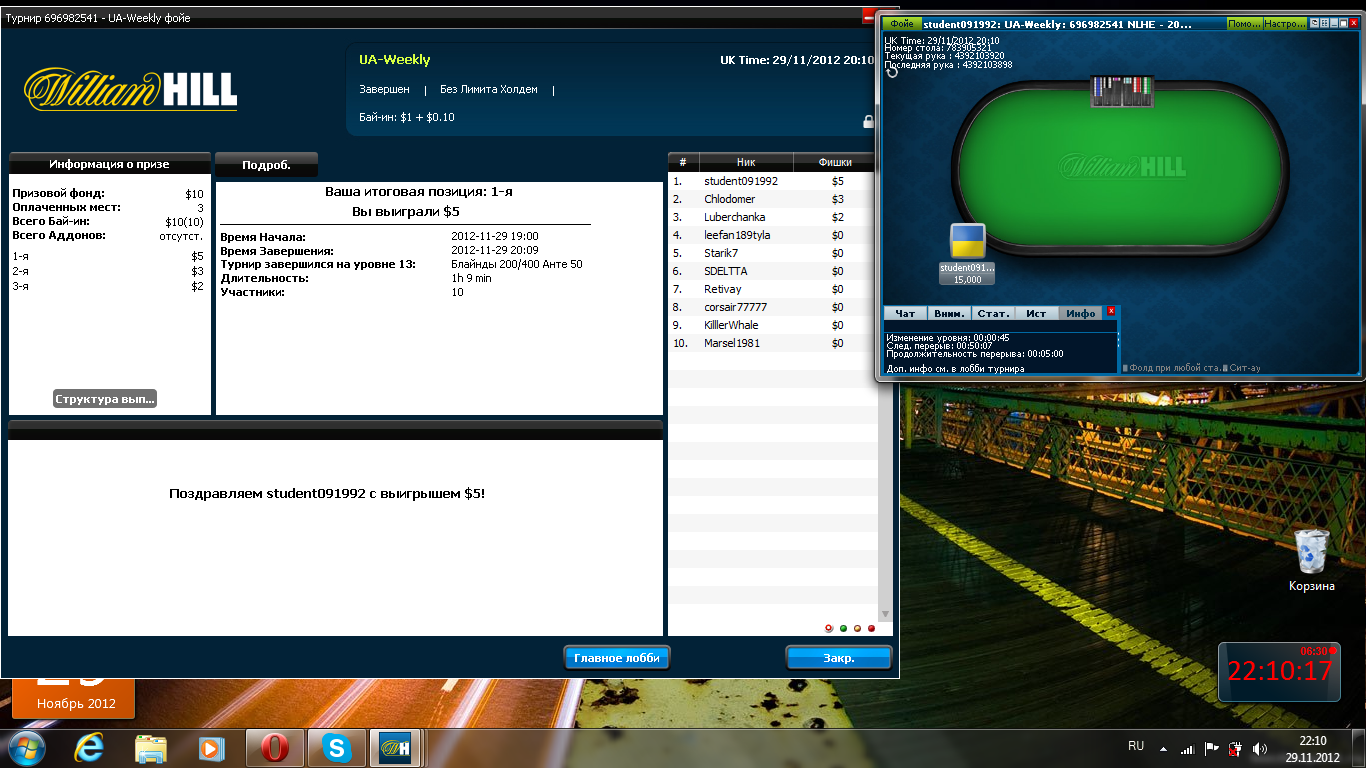This screenshot has width=1366, height=768.
Task: Click the red 22:10:17 clock gadget
Action: pos(1280,671)
